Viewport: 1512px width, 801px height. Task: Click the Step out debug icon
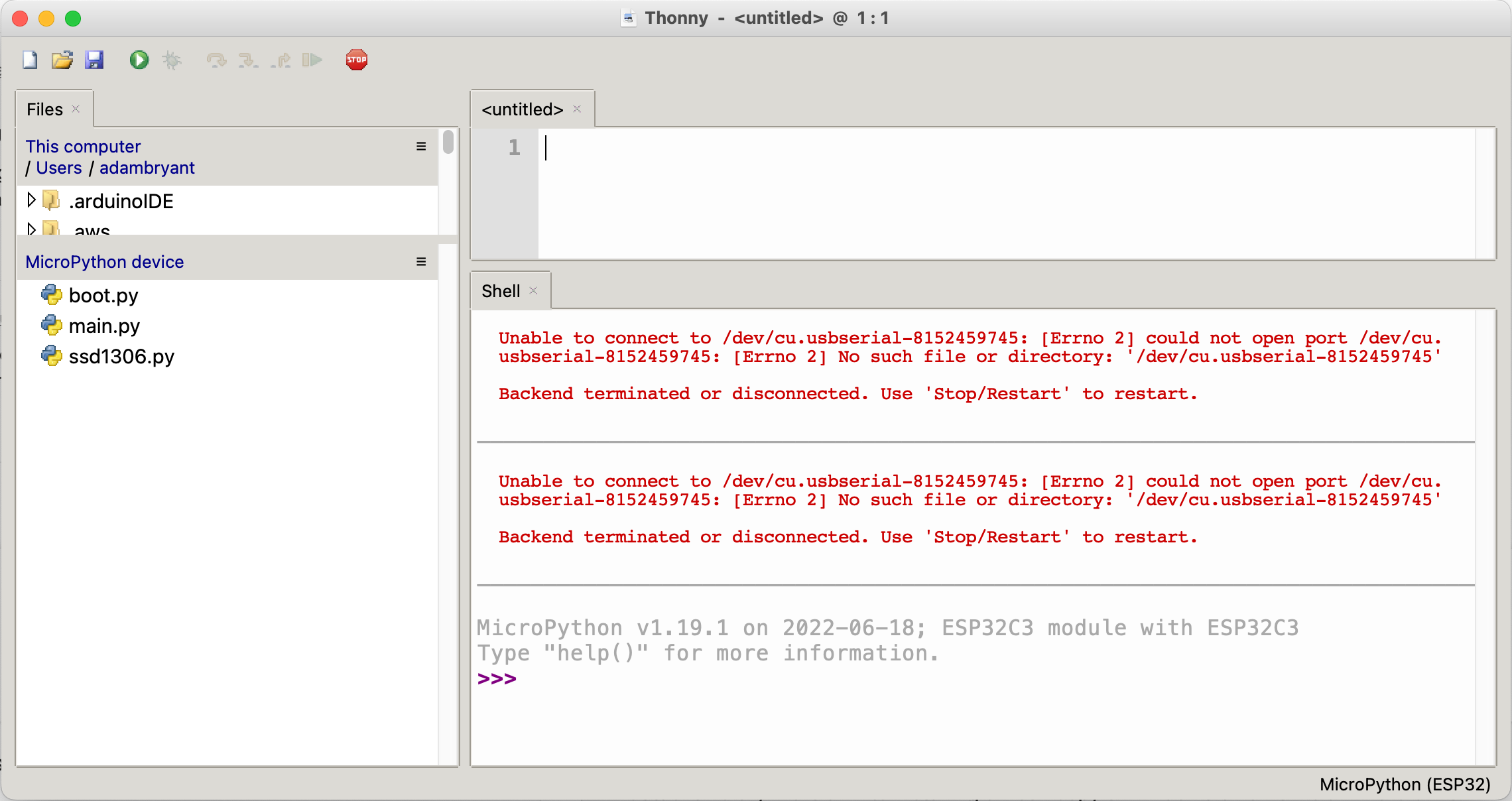pyautogui.click(x=281, y=60)
